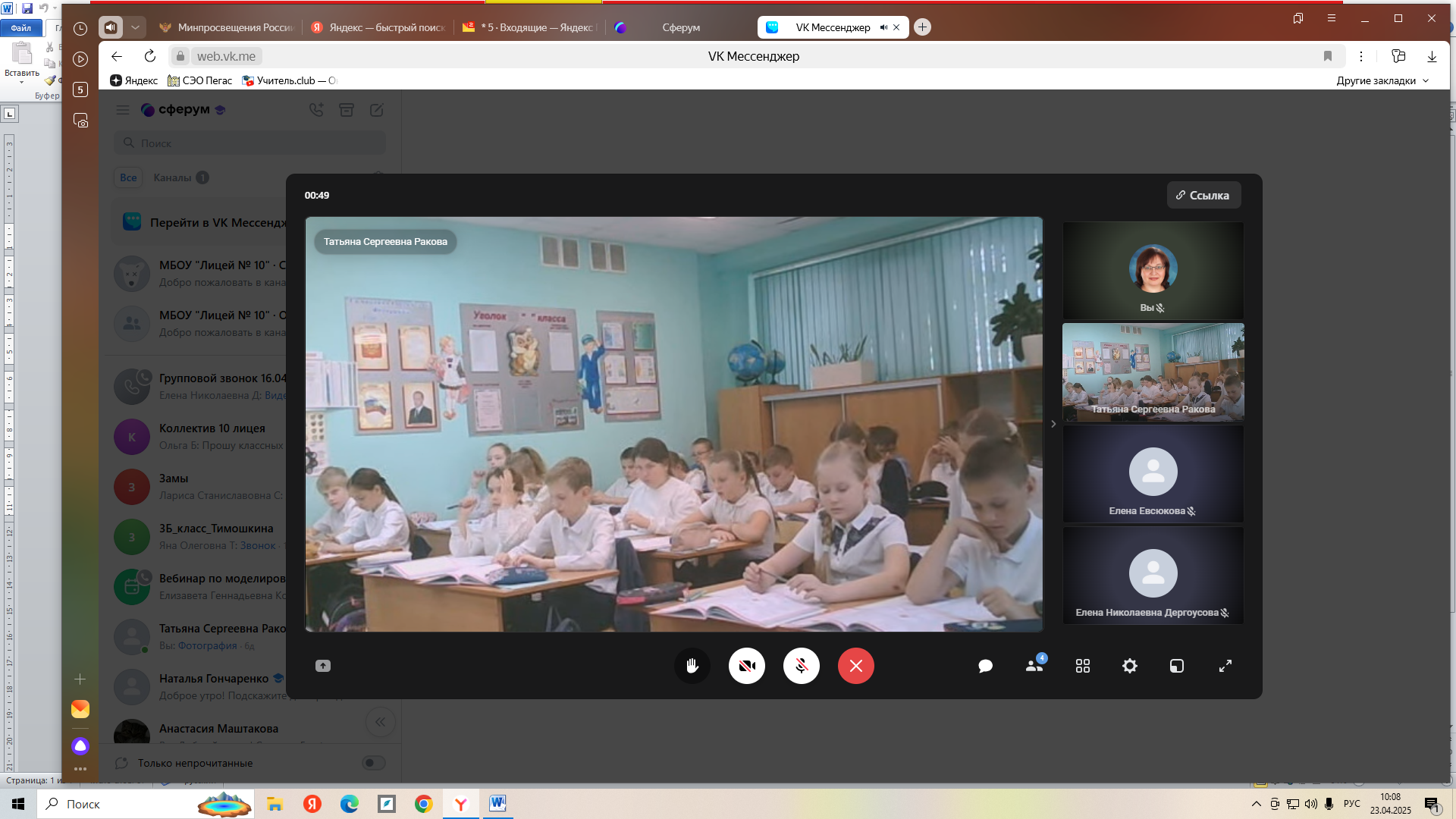
Task: Switch call to picture-in-picture window
Action: point(1177,666)
